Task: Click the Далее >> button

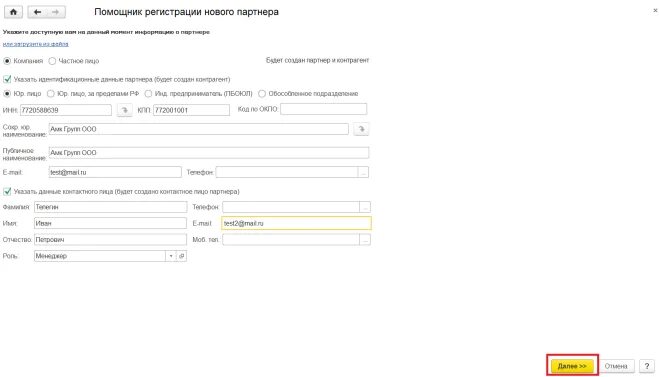Action: [x=572, y=366]
